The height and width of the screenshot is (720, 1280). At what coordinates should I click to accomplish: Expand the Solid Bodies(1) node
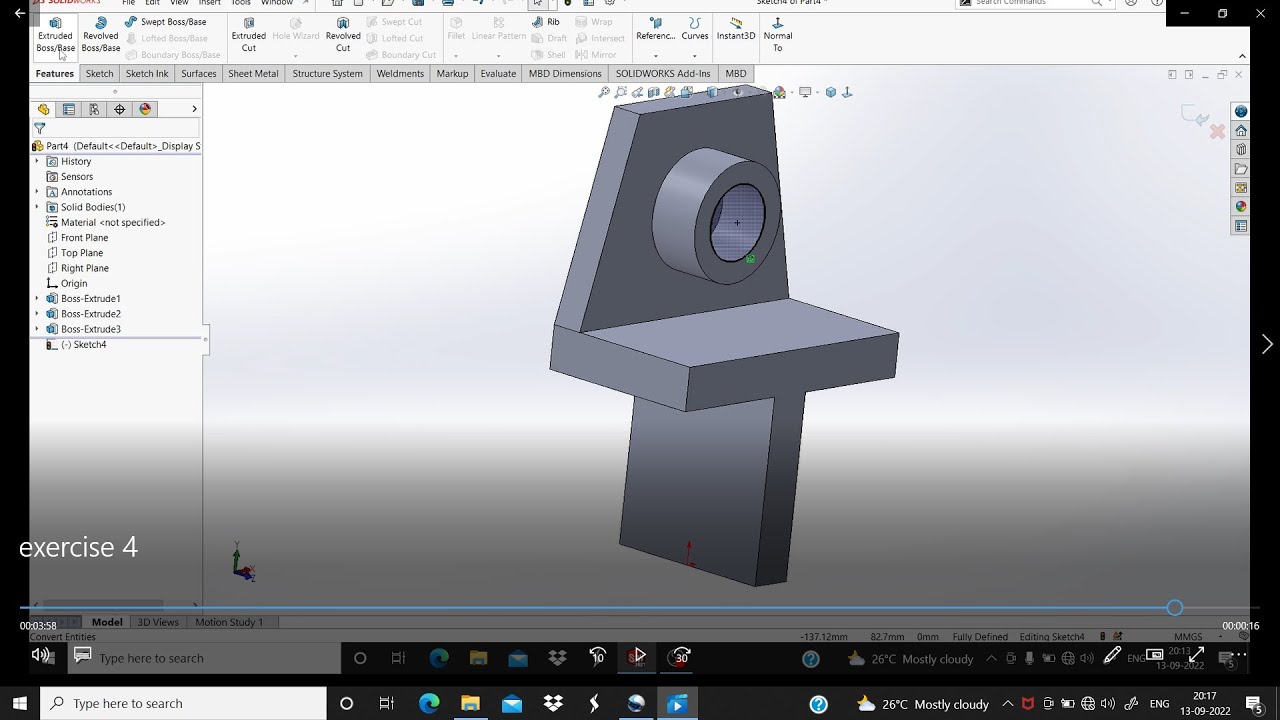click(x=38, y=207)
